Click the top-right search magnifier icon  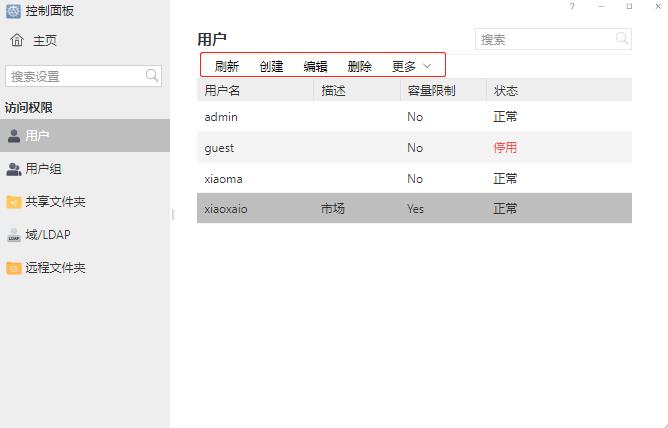(x=622, y=39)
